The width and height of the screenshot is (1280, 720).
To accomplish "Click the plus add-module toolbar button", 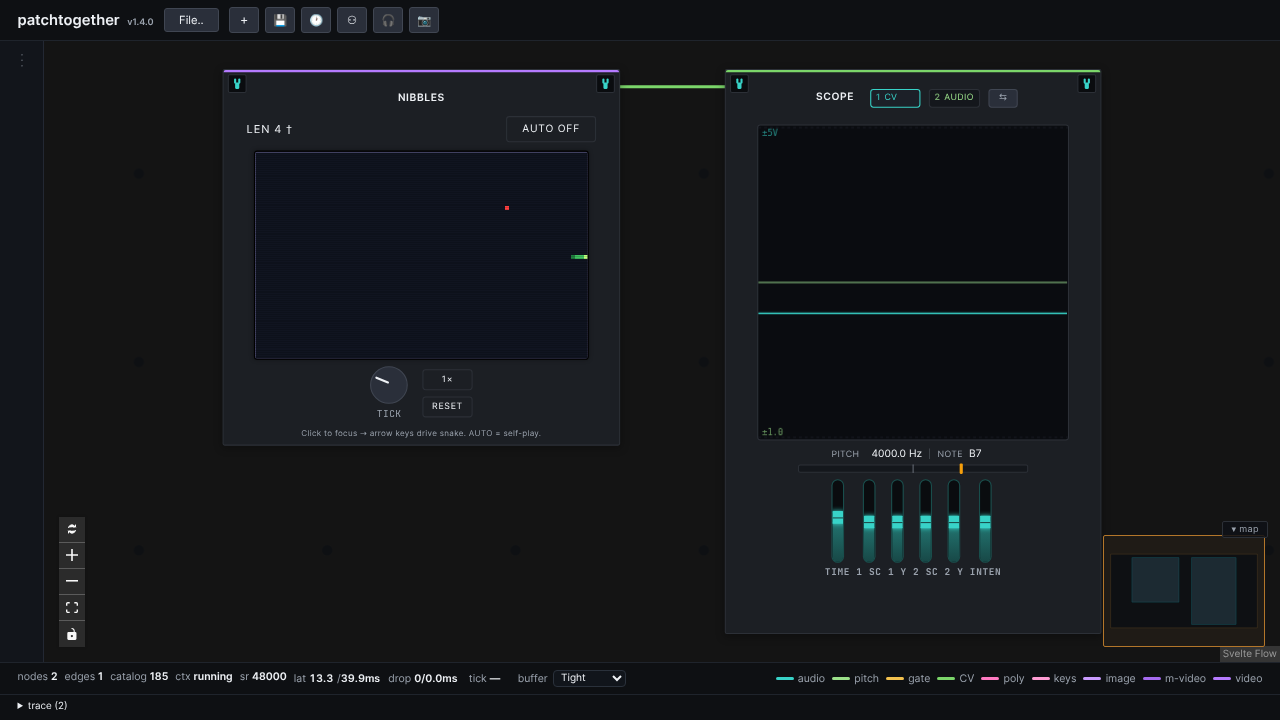I will [x=244, y=20].
